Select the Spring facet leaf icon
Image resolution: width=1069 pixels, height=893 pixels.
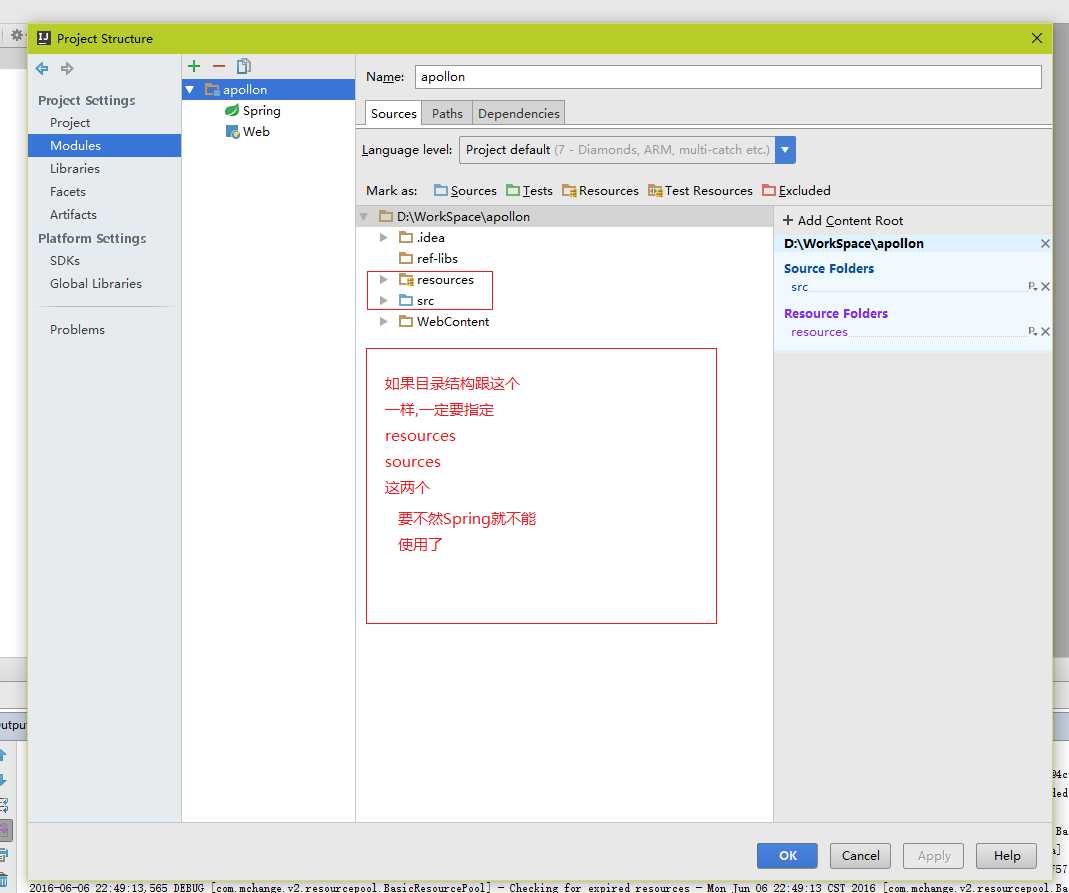[x=232, y=110]
